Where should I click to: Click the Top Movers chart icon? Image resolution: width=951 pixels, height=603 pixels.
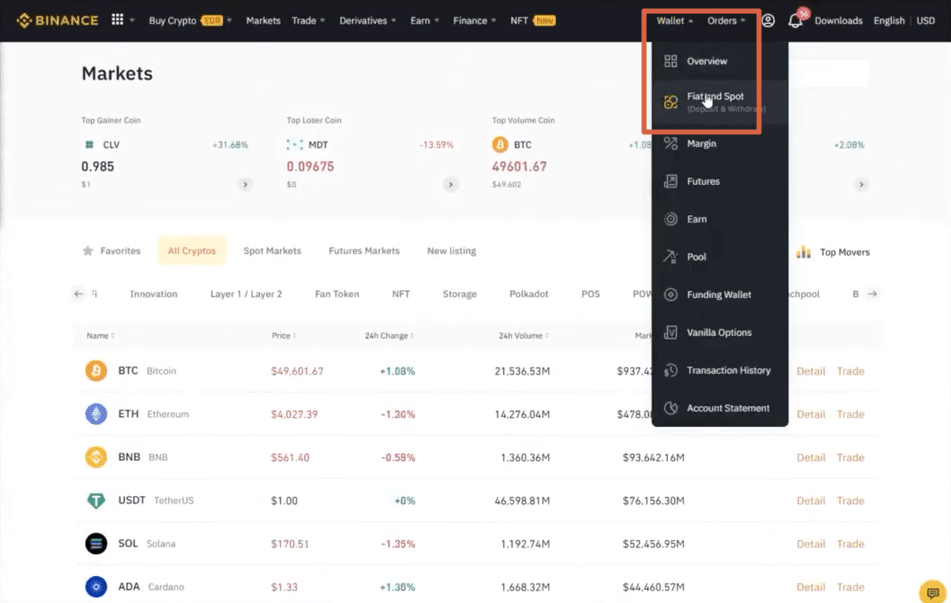coord(804,252)
